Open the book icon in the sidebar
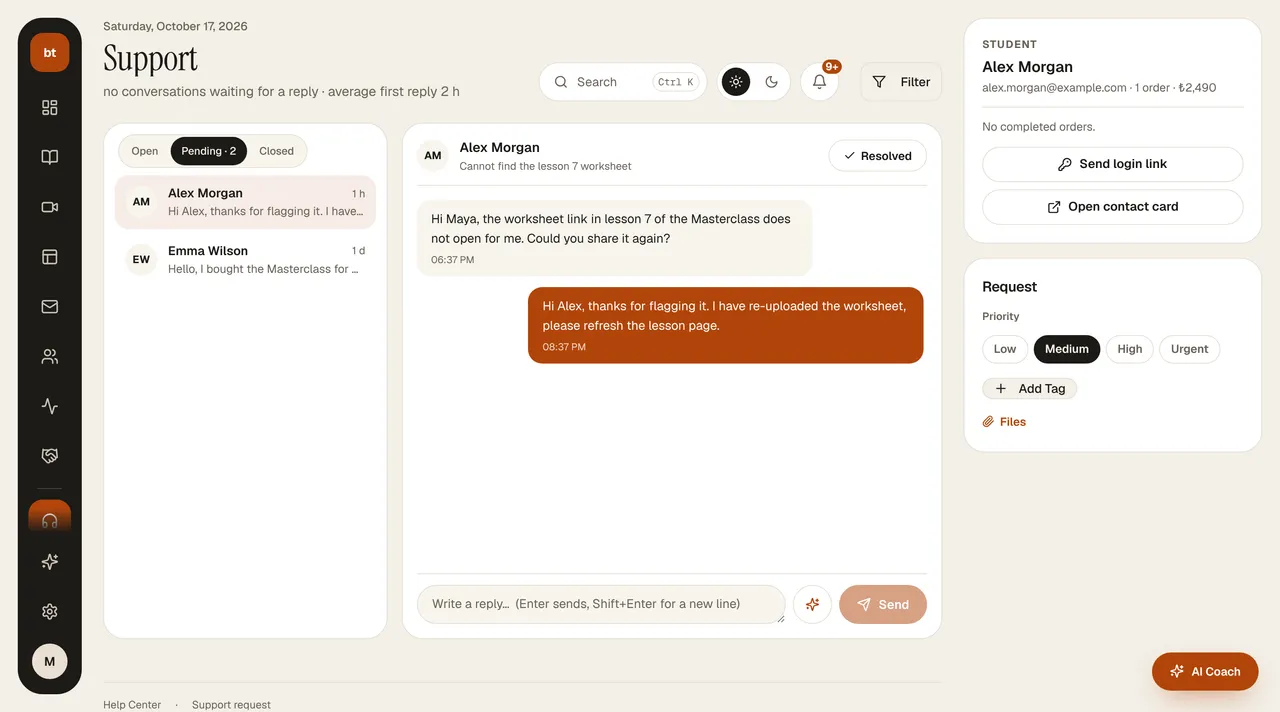 (50, 157)
